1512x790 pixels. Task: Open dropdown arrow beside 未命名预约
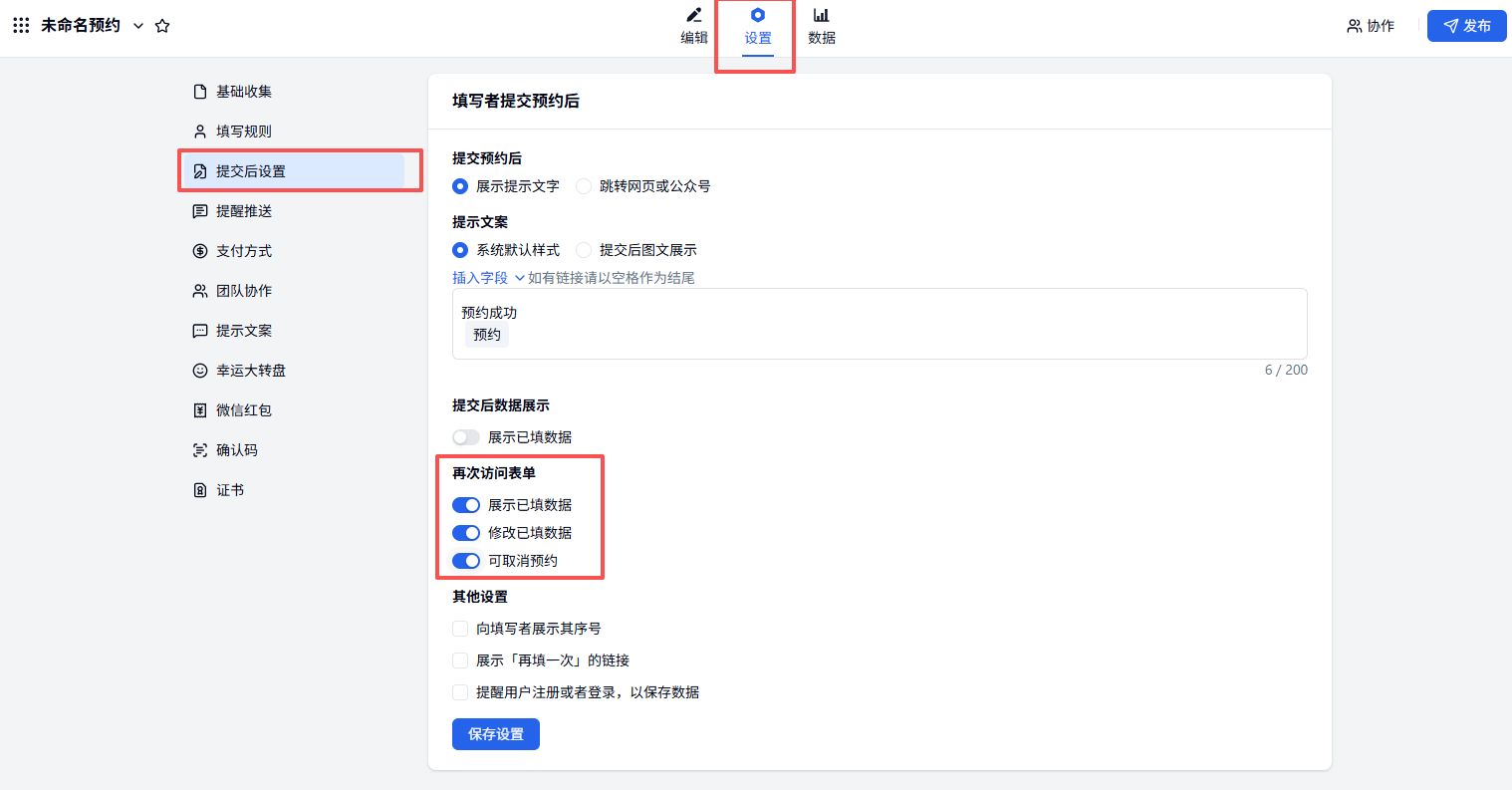point(138,26)
